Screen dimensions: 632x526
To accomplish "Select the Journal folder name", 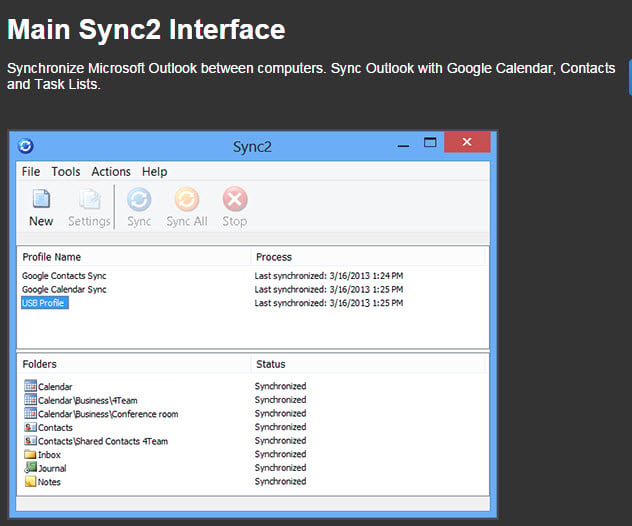I will click(52, 468).
